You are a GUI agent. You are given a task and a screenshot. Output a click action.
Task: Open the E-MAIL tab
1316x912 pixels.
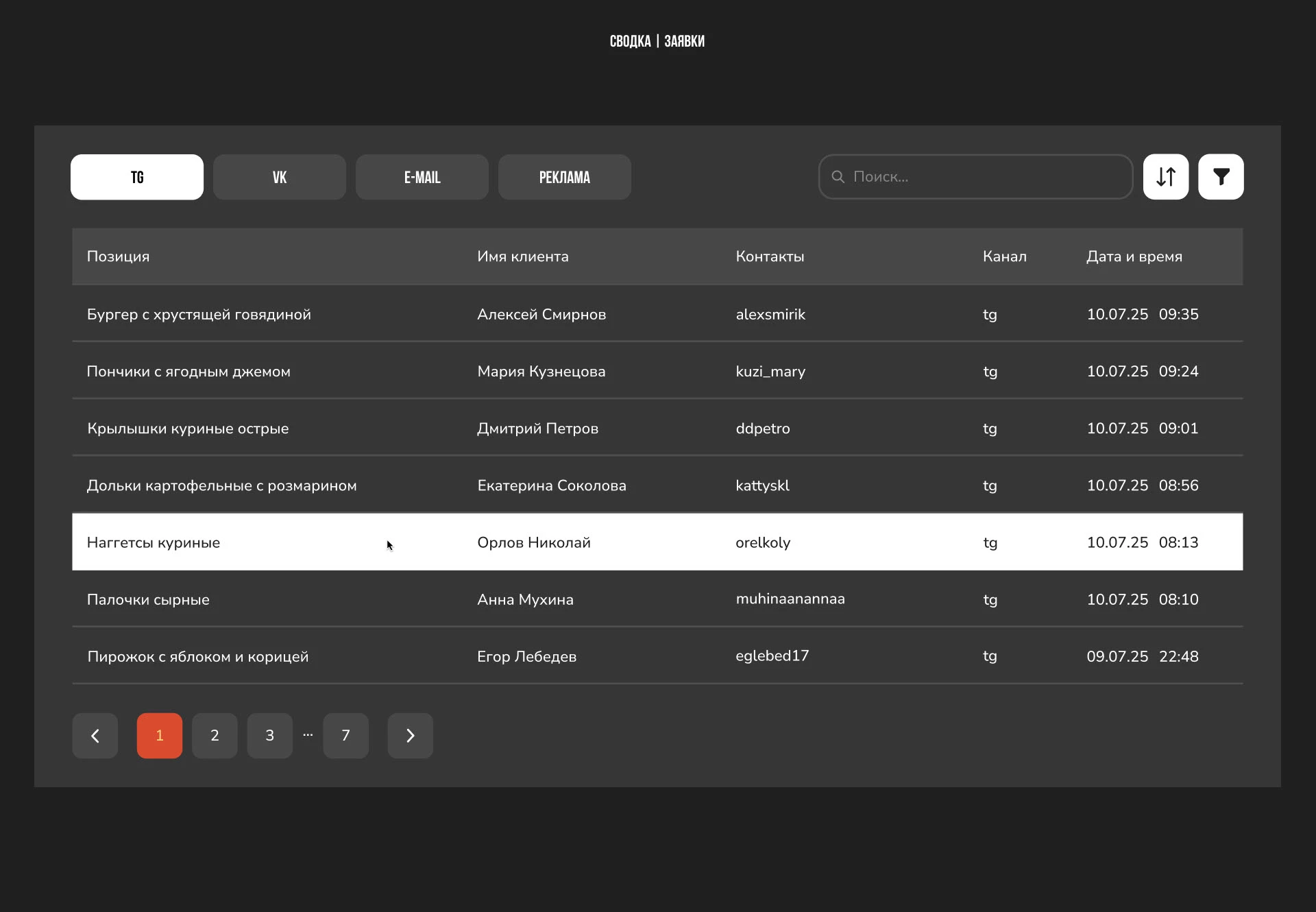422,177
